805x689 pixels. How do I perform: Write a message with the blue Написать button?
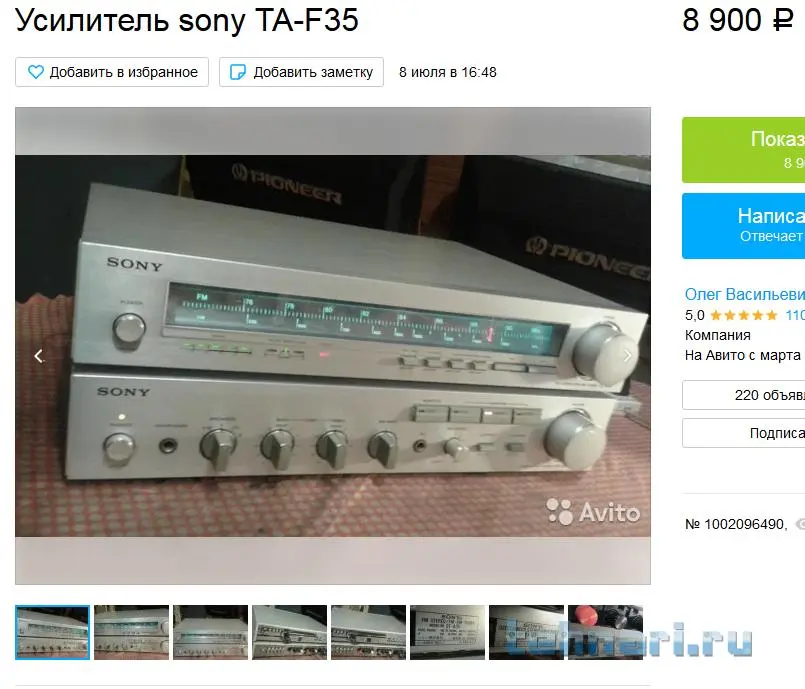743,226
